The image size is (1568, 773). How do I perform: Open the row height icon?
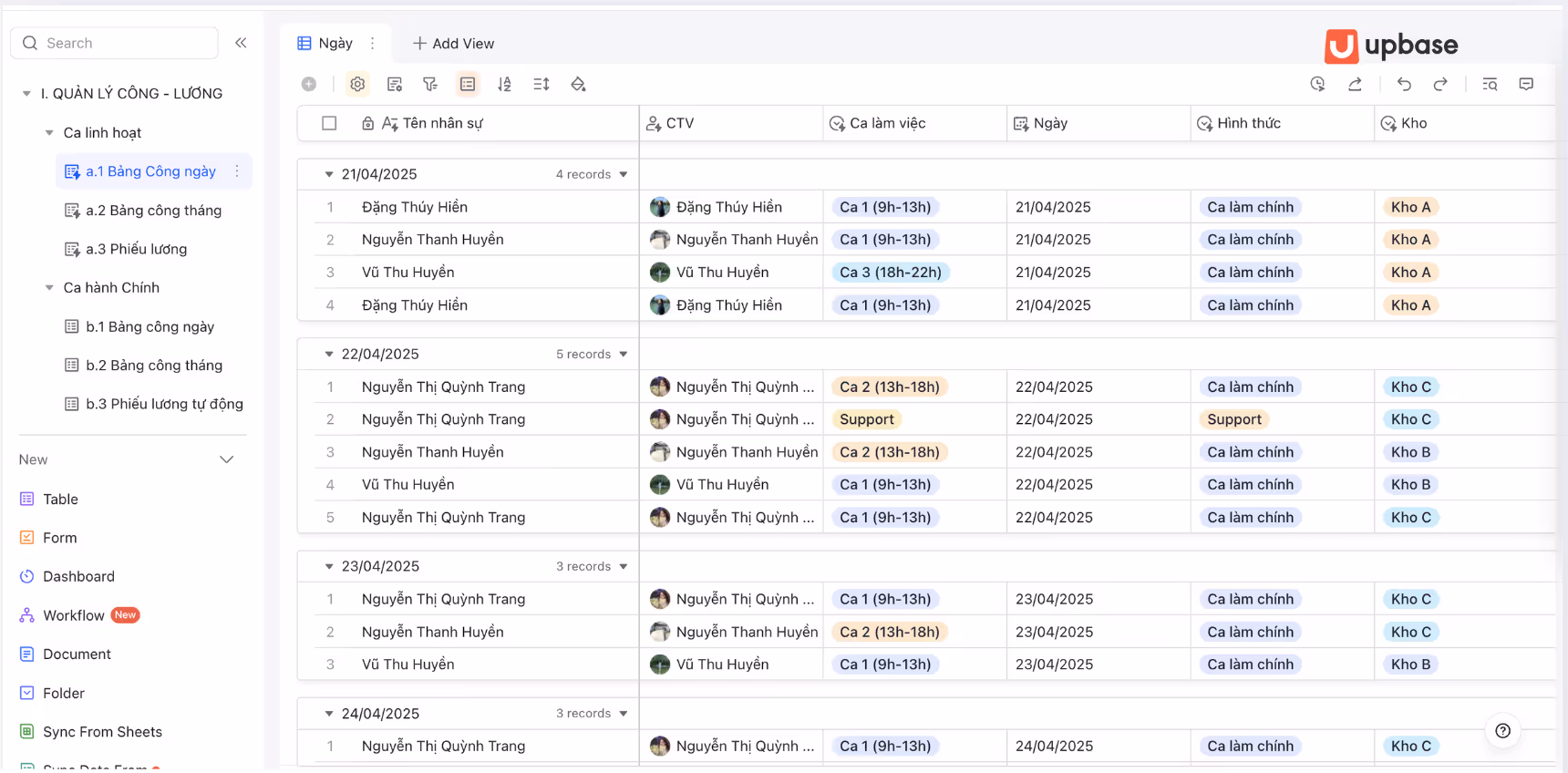(542, 84)
